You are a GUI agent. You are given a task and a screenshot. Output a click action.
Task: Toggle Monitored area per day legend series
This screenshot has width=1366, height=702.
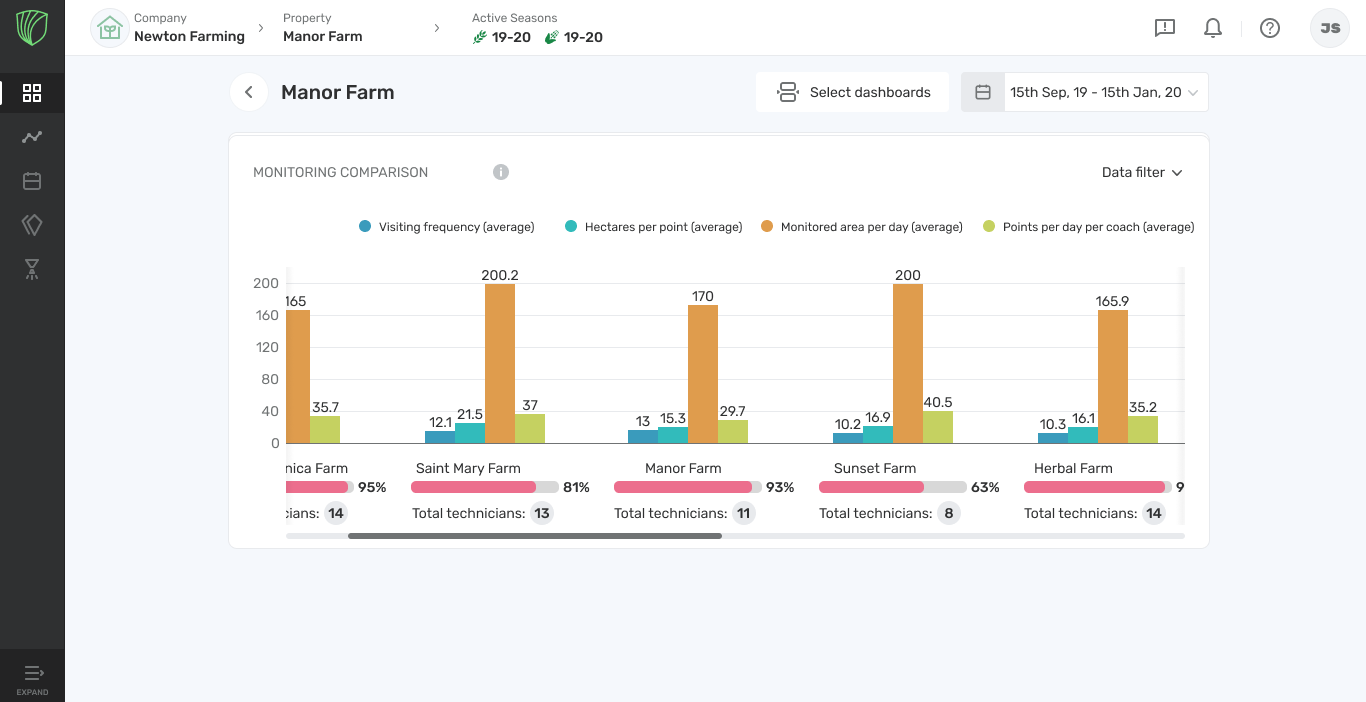[x=861, y=227]
